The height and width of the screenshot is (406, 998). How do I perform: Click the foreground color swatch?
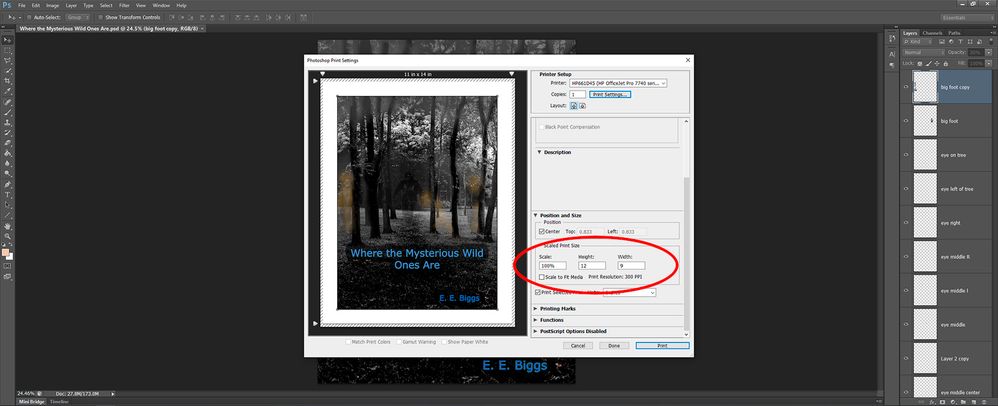[x=5, y=251]
